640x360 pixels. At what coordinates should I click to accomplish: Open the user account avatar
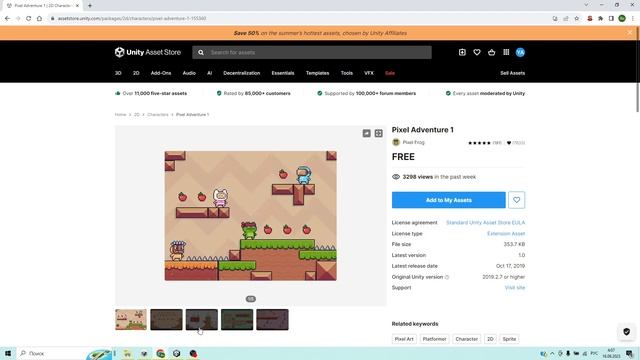coord(520,52)
